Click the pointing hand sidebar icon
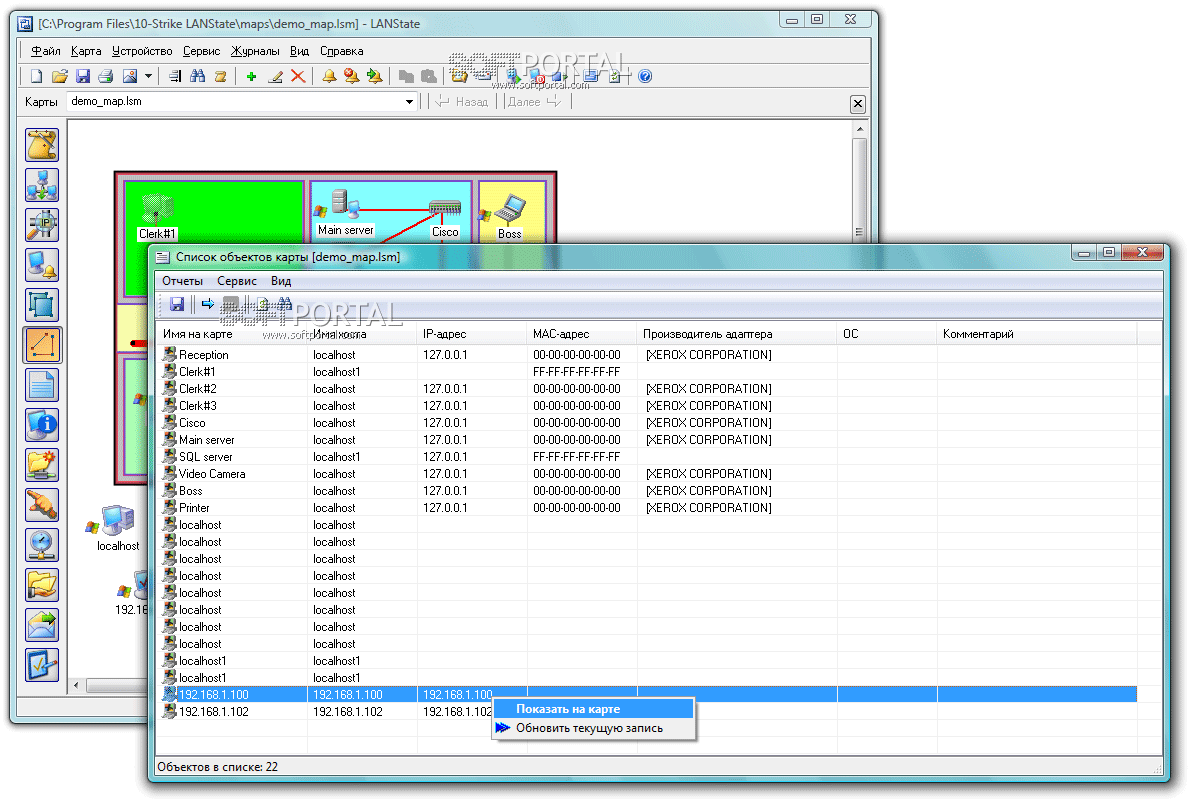 (42, 505)
